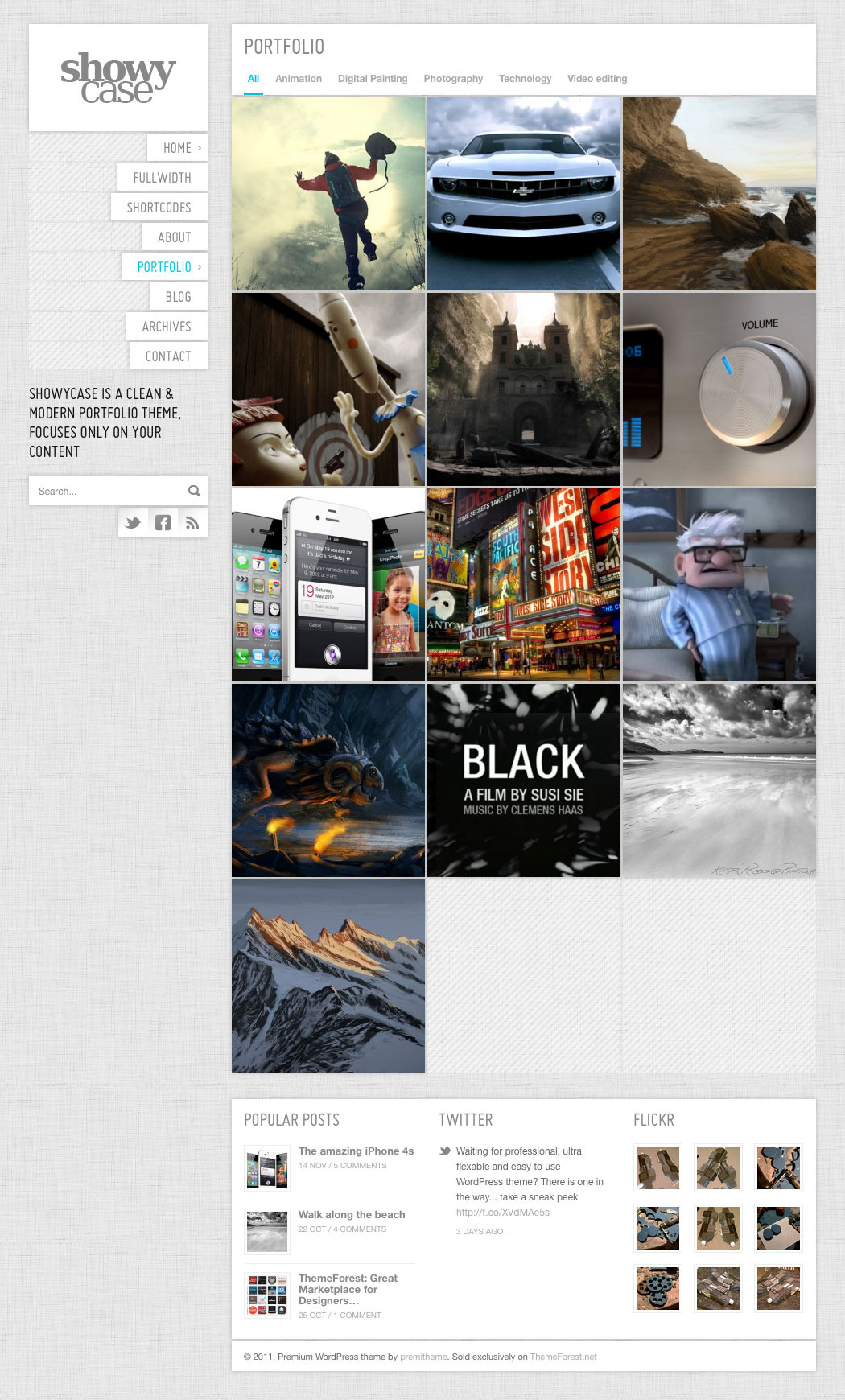Click the PORTFOLIO page heading
This screenshot has height=1400, width=845.
284,47
